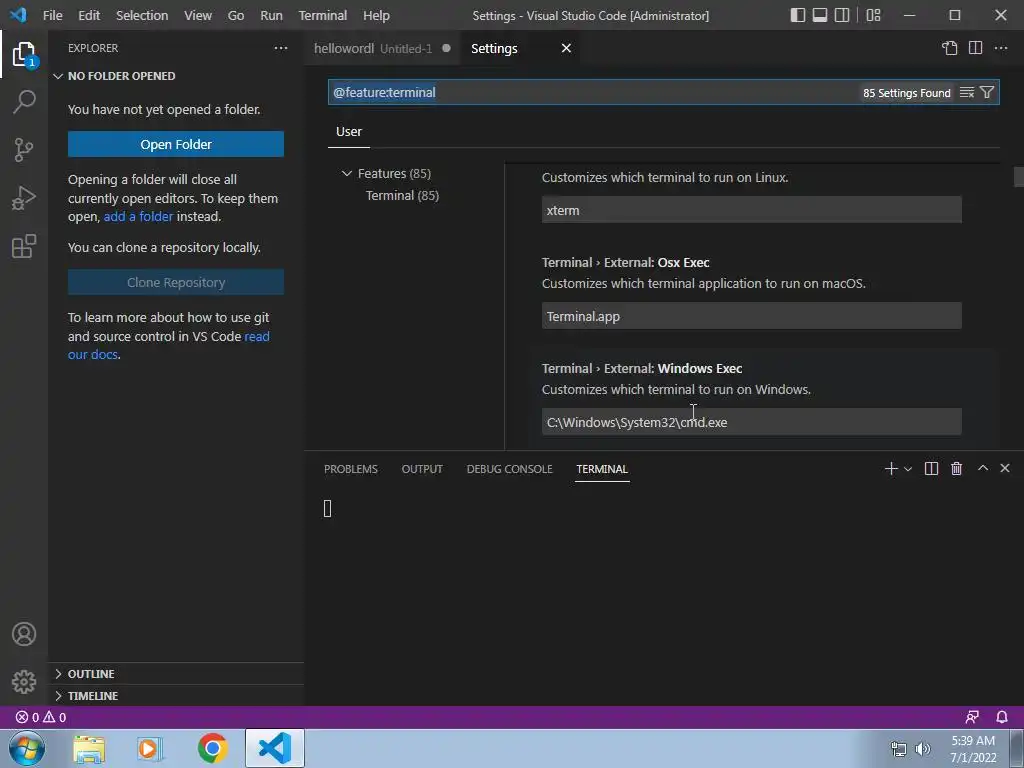Open the notifications bell in status bar
The image size is (1024, 768).
(x=1002, y=717)
